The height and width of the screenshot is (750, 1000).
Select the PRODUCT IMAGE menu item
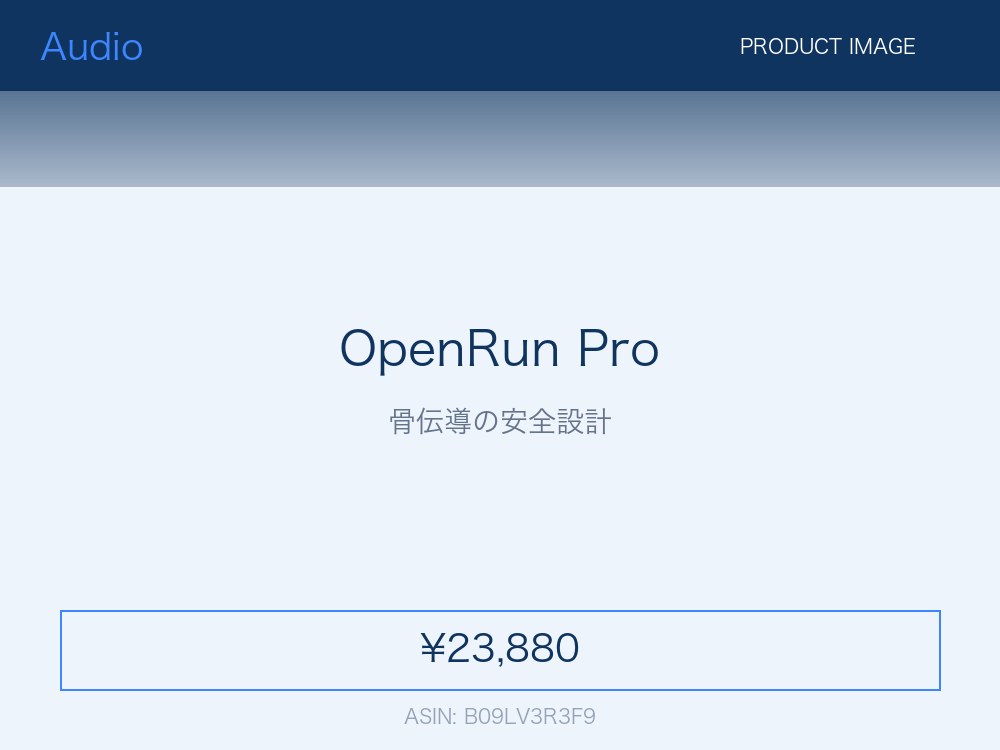[x=827, y=47]
